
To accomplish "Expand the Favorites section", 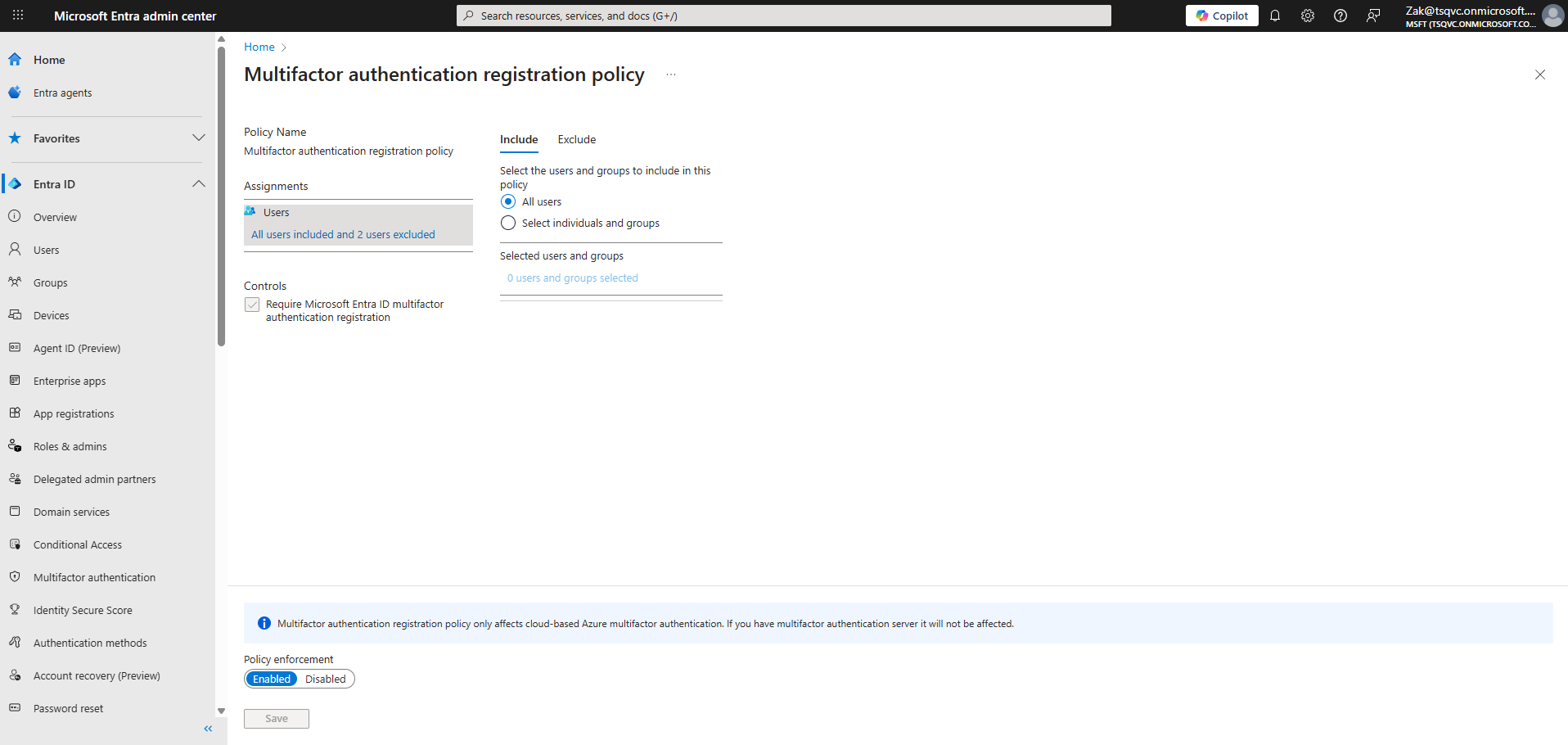I will pos(198,138).
